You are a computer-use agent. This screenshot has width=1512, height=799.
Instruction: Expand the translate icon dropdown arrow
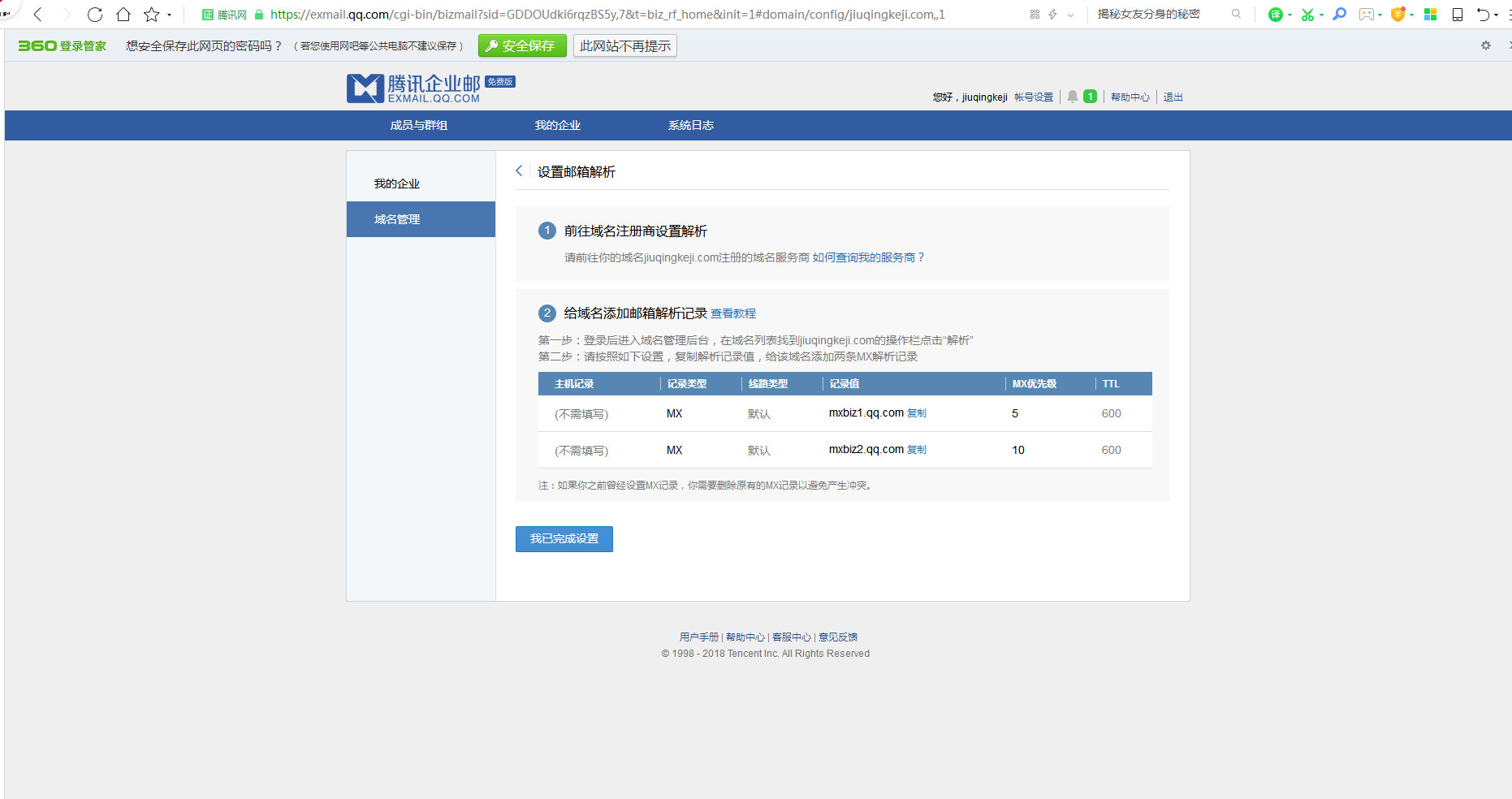[x=1290, y=14]
